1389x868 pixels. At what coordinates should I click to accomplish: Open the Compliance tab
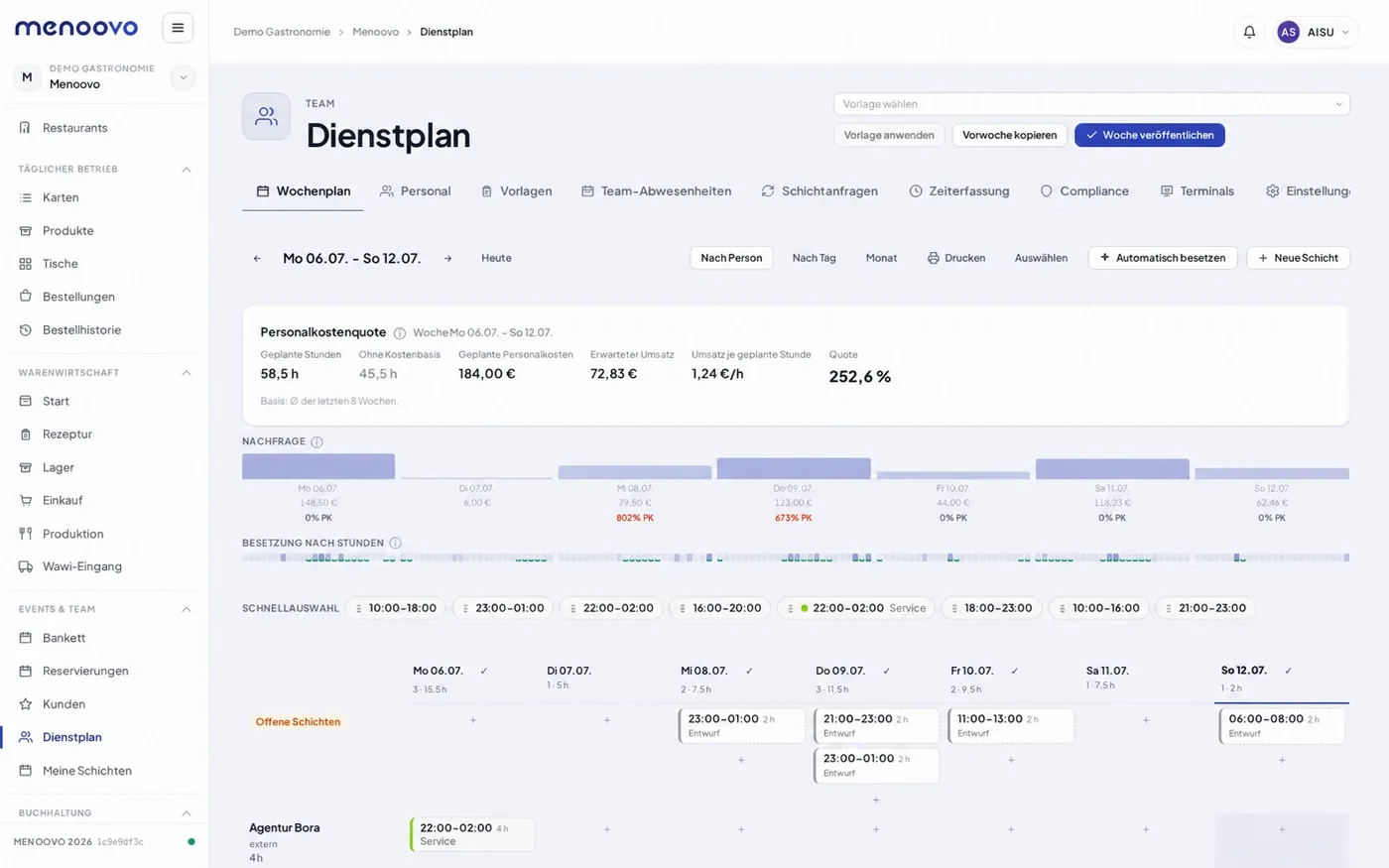tap(1083, 191)
